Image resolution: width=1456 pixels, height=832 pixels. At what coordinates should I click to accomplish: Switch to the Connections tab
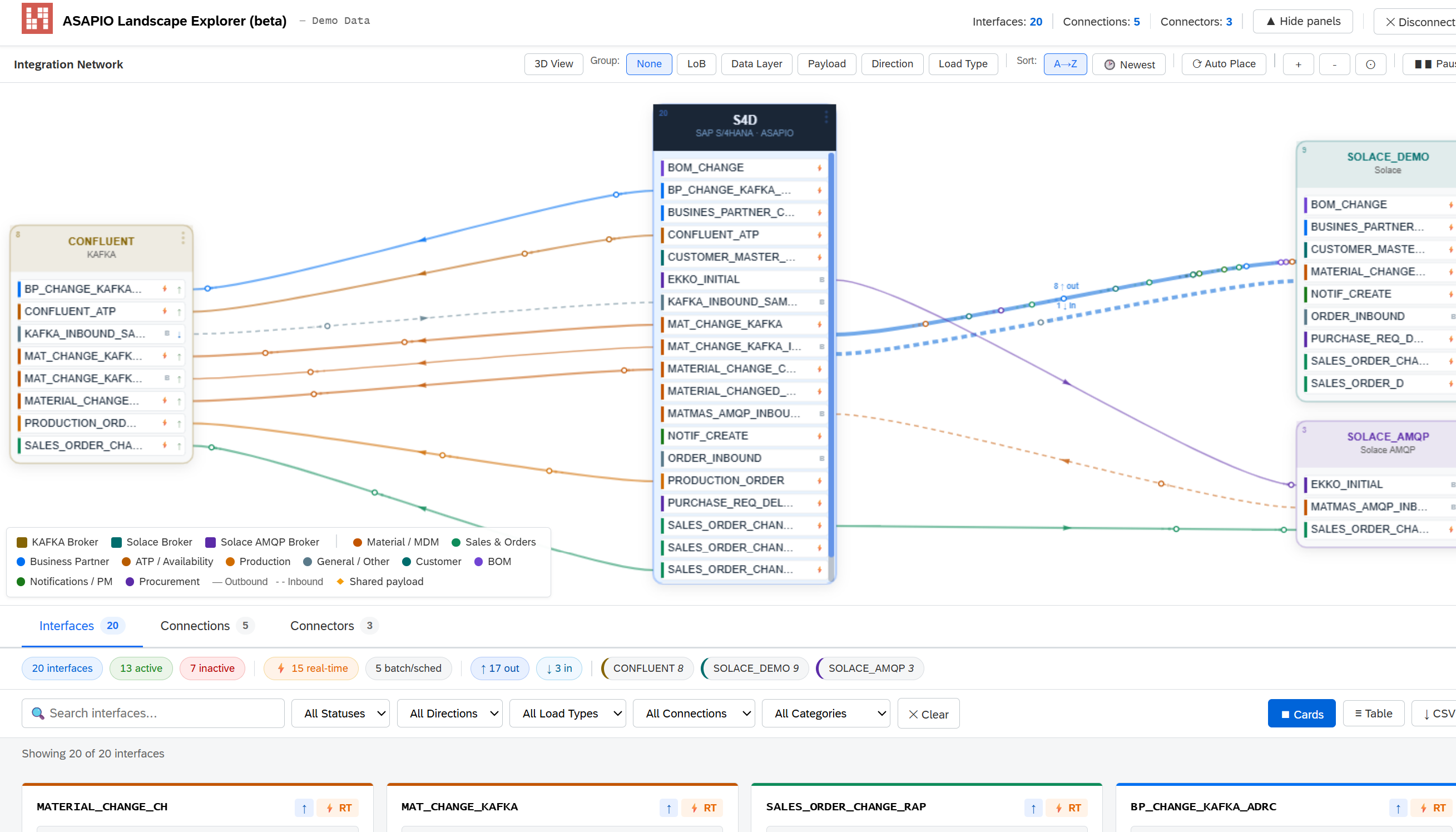207,626
